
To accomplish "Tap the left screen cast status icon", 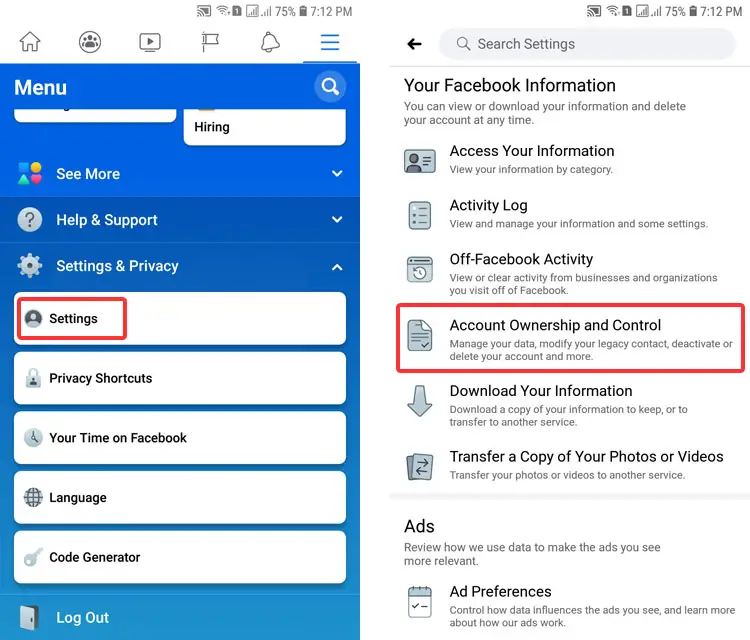I will click(204, 11).
